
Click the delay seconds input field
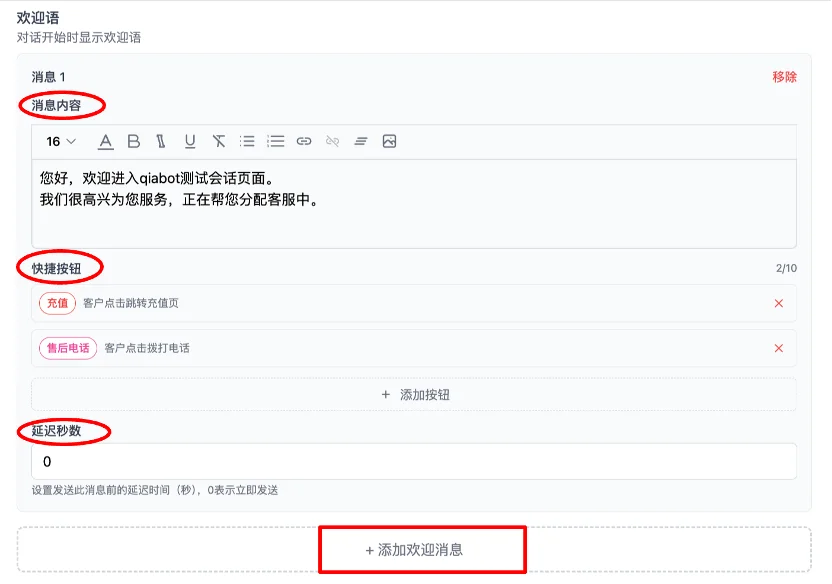412,462
